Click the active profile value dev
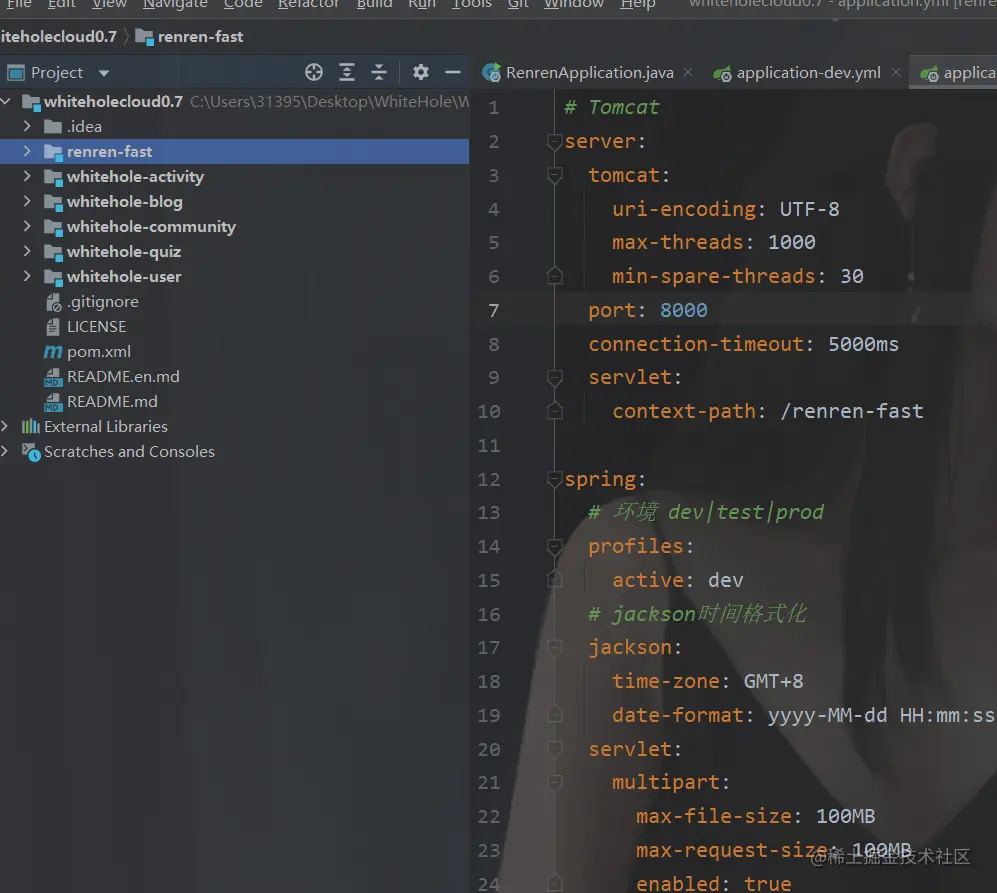997x893 pixels. (x=725, y=581)
